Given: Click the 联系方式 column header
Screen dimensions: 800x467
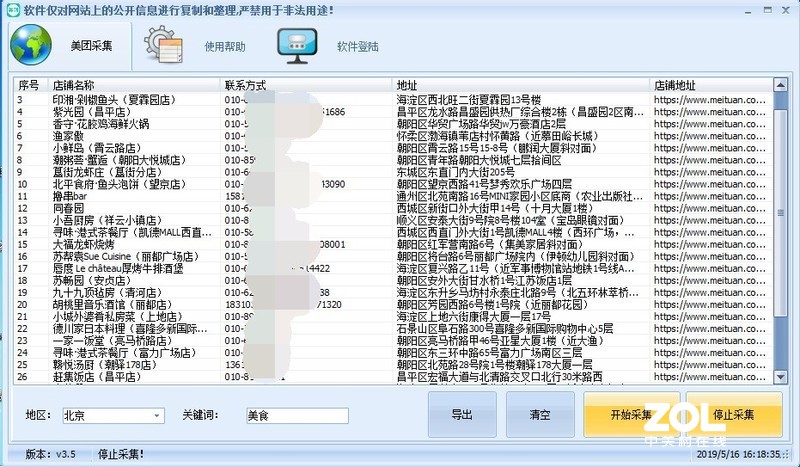Looking at the screenshot, I should click(x=306, y=85).
